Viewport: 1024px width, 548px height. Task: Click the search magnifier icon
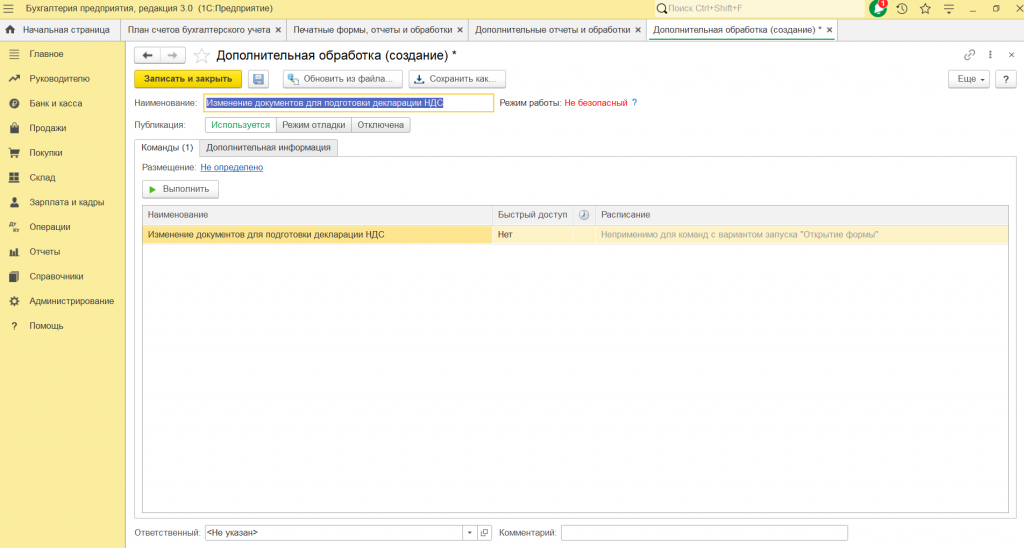point(662,8)
